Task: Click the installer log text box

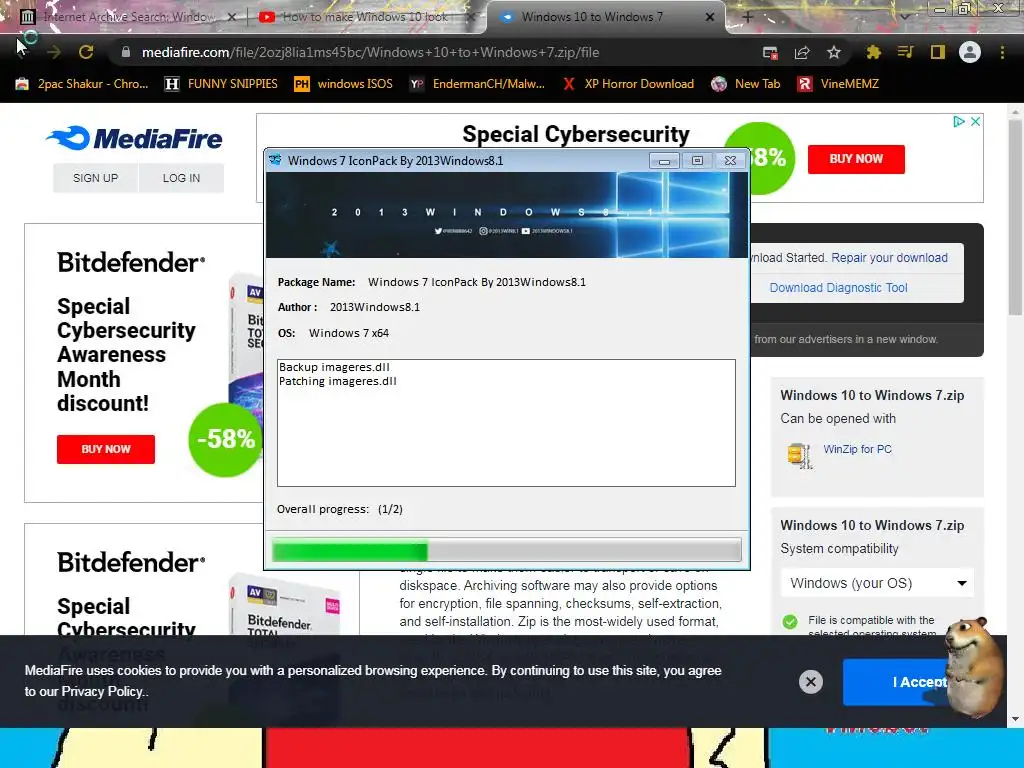Action: [x=506, y=423]
